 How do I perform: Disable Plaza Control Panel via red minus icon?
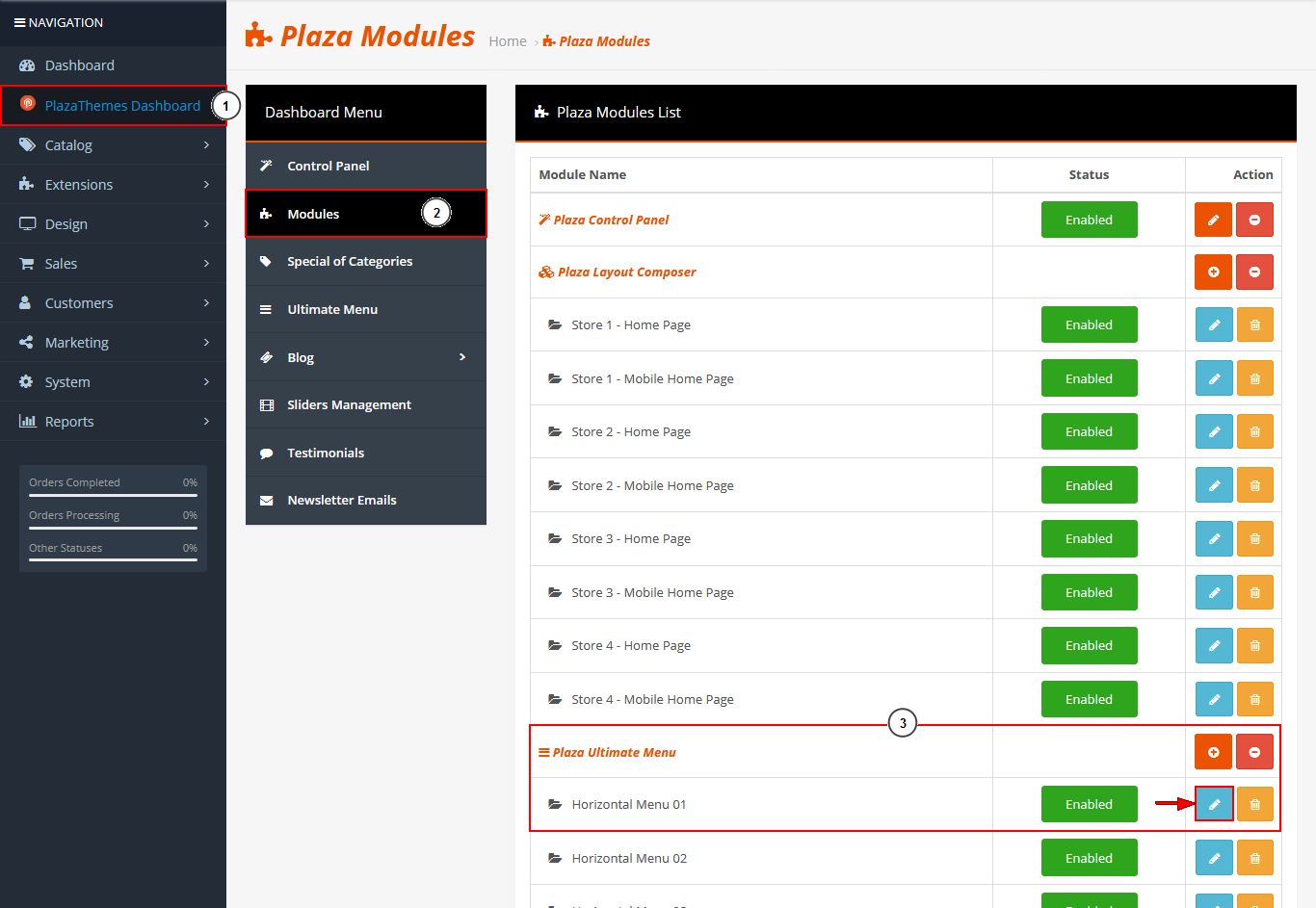1254,220
